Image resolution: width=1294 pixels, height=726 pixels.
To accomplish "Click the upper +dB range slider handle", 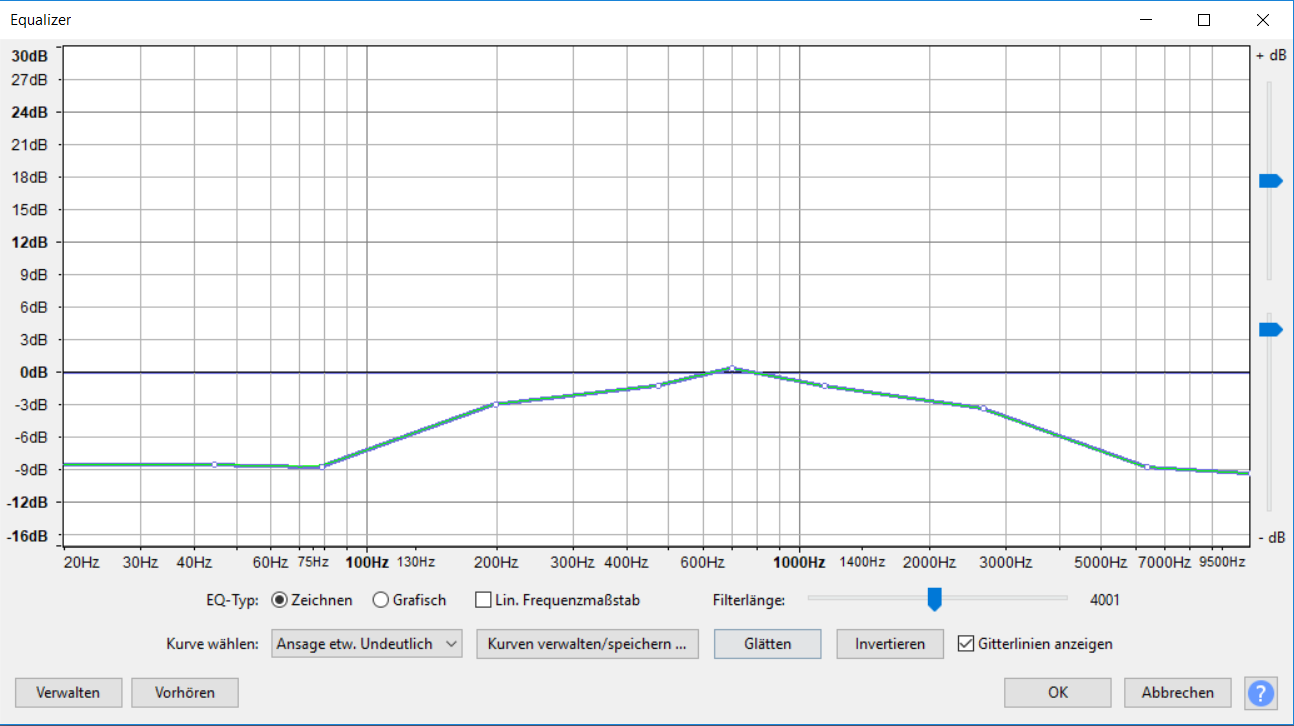I will [x=1270, y=181].
